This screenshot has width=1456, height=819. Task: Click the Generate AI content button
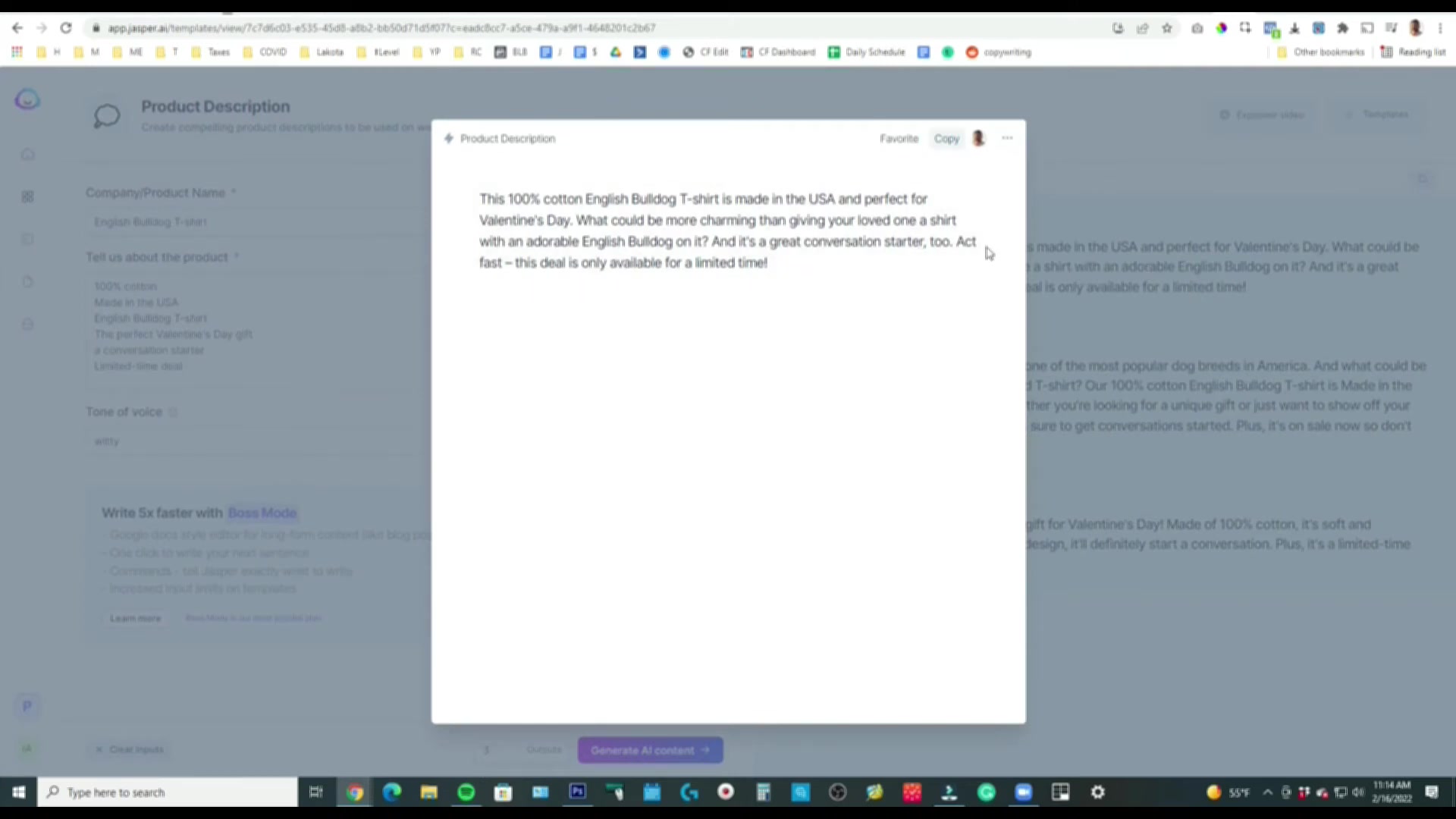[x=650, y=750]
